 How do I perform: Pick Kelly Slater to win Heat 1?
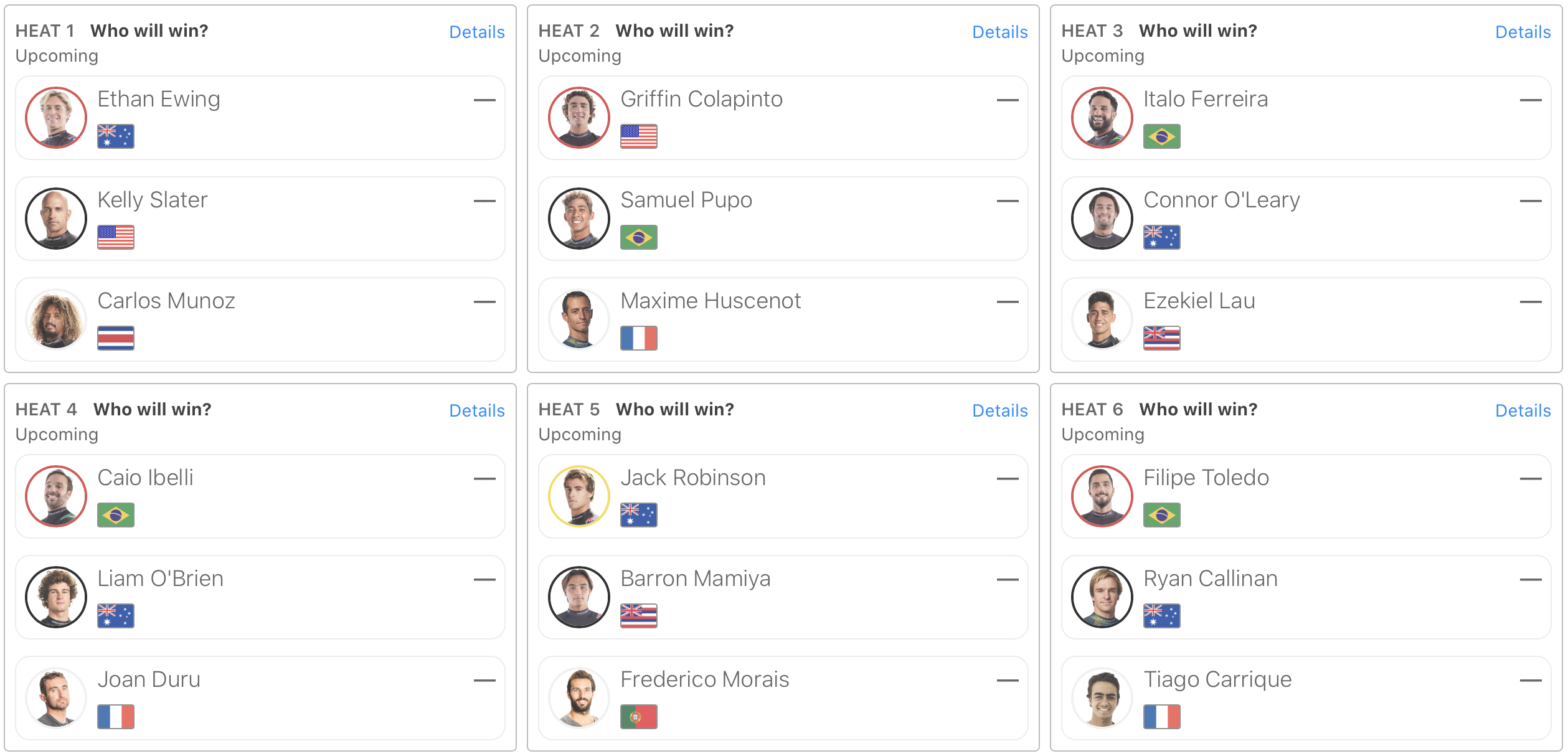(x=260, y=218)
